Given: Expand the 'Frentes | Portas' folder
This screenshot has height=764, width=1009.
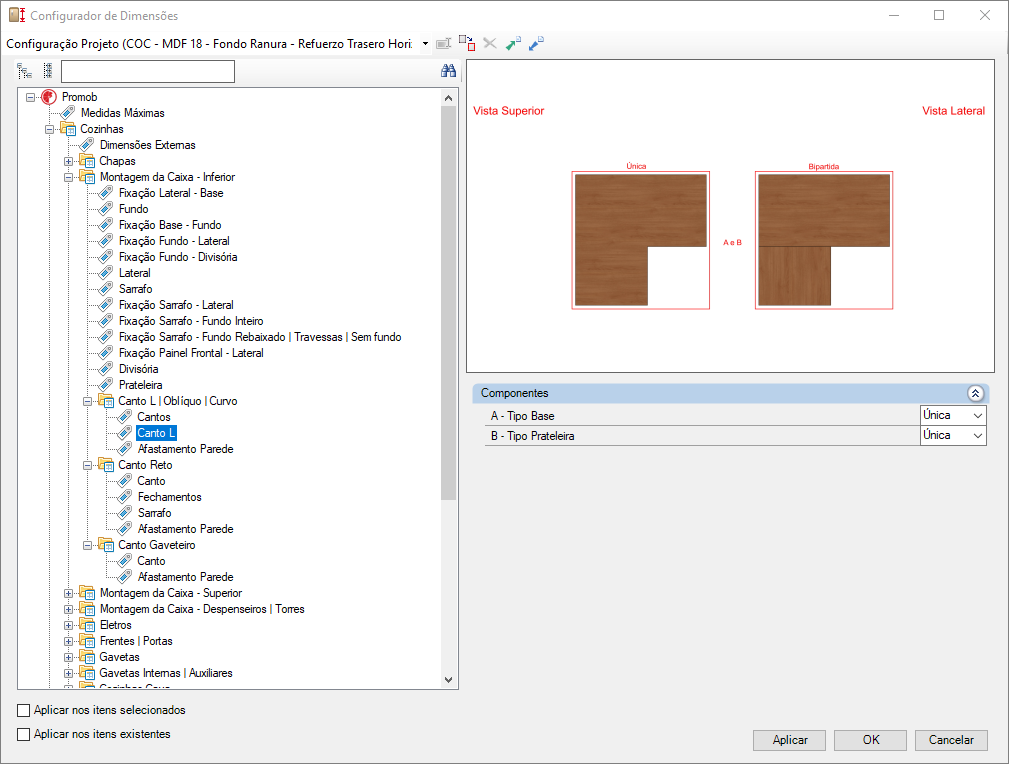Looking at the screenshot, I should (x=68, y=641).
